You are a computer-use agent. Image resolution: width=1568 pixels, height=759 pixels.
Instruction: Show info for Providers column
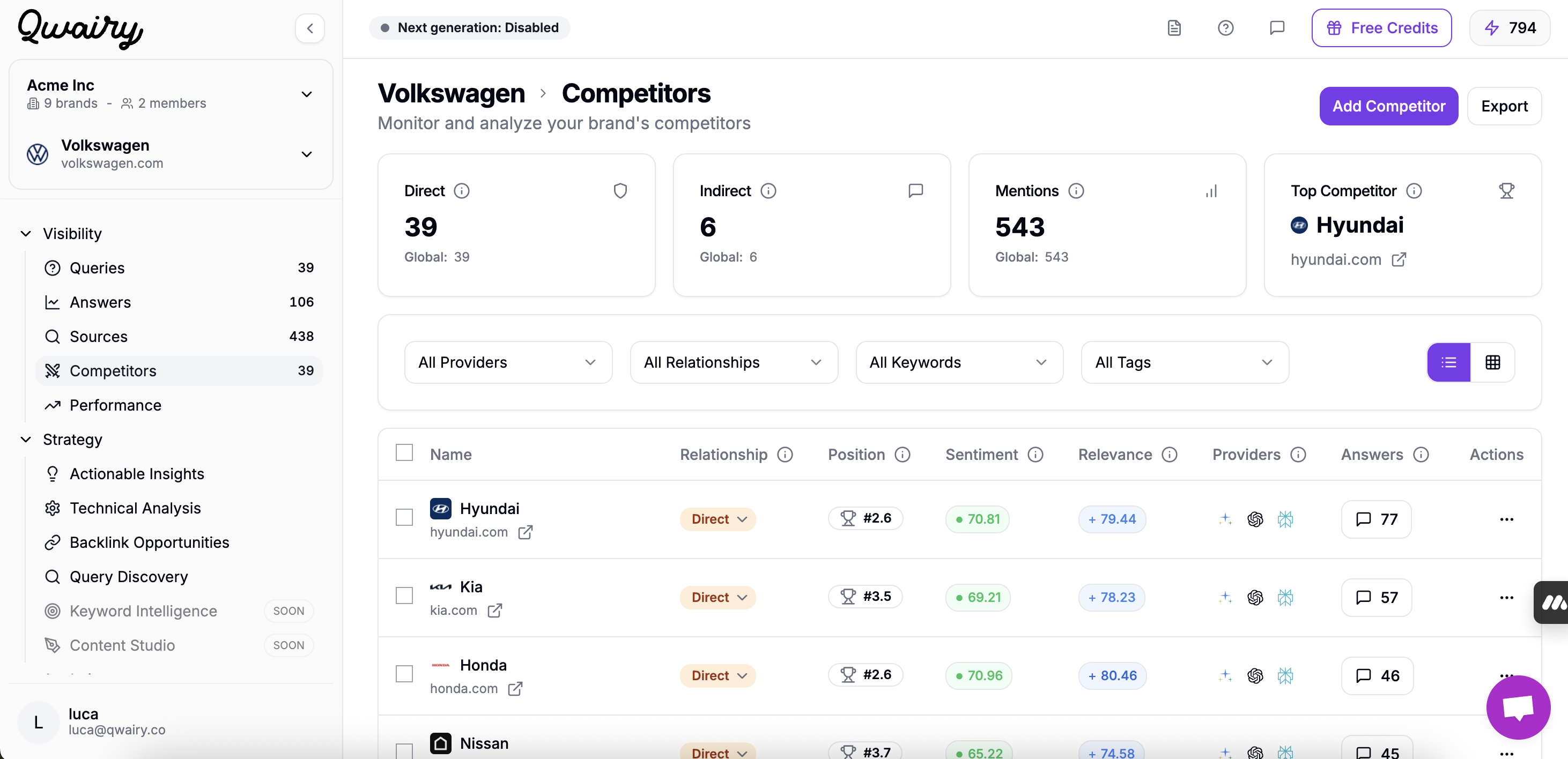pyautogui.click(x=1298, y=455)
